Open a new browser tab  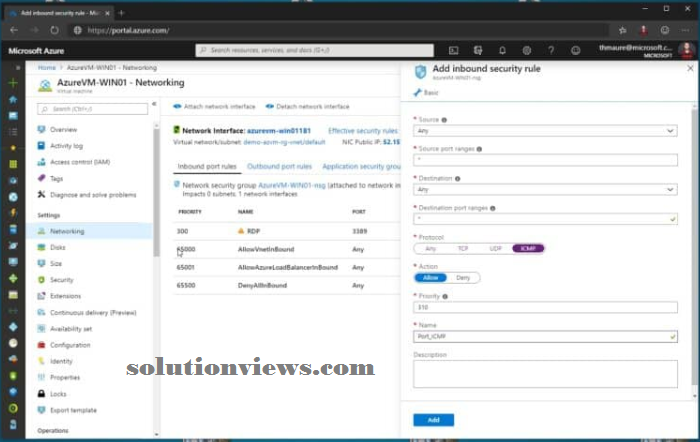(x=121, y=13)
